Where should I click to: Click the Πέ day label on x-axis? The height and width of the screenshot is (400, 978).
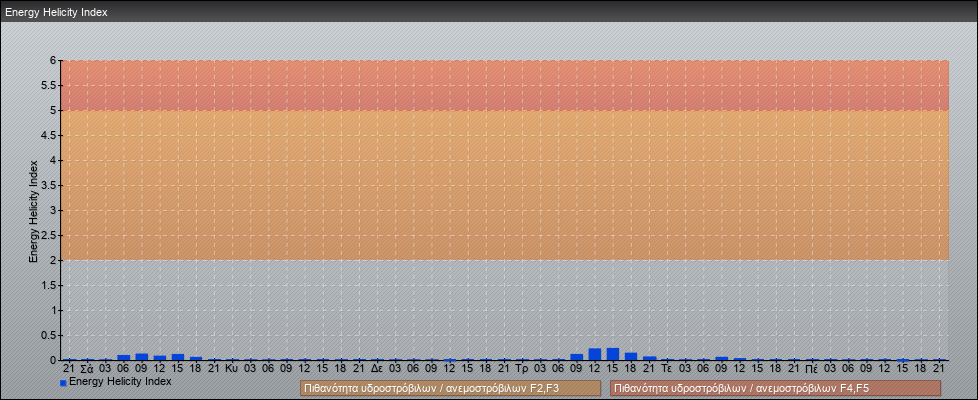point(811,369)
